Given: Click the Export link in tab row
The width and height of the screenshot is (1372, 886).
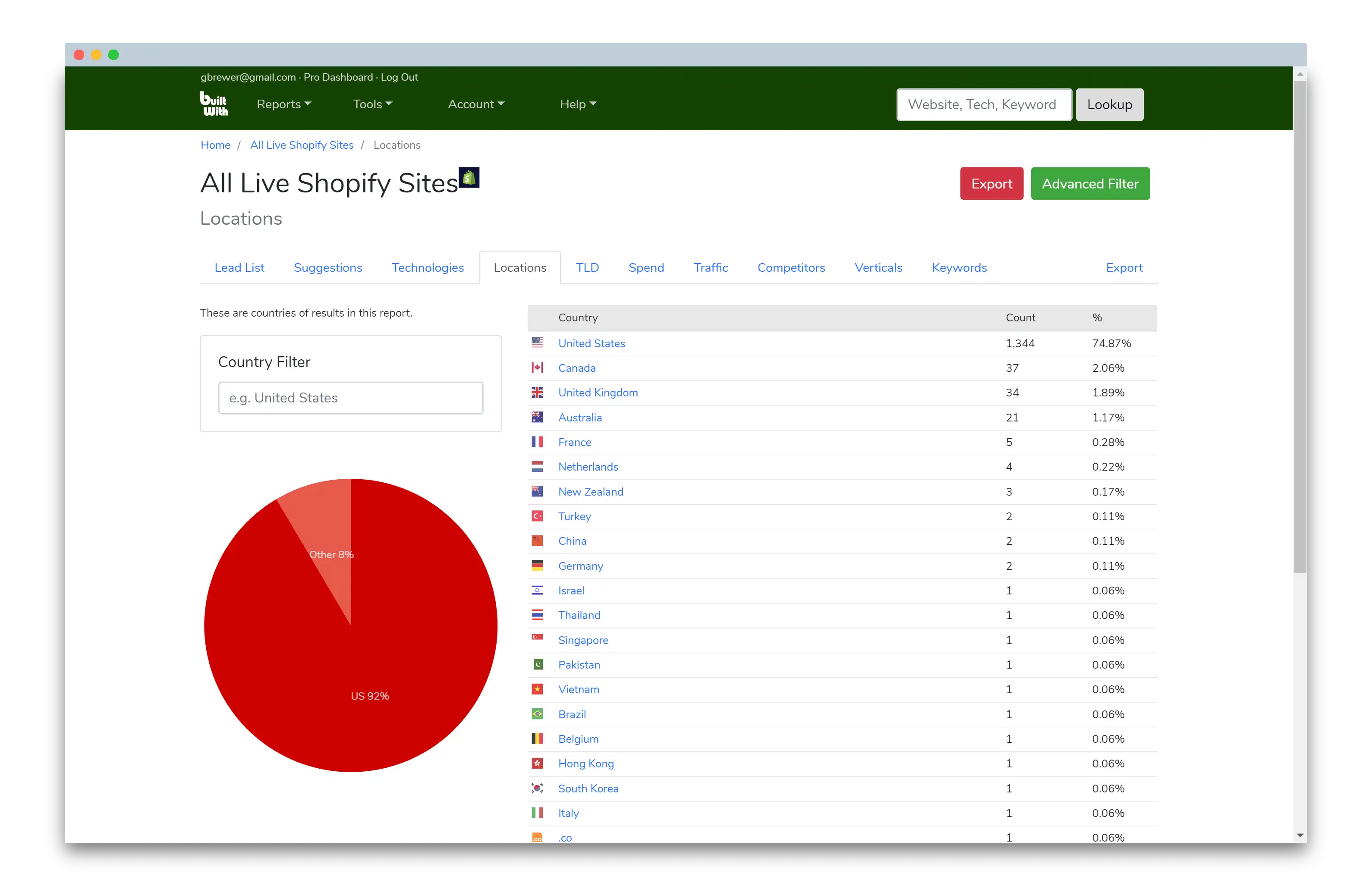Looking at the screenshot, I should [x=1124, y=267].
